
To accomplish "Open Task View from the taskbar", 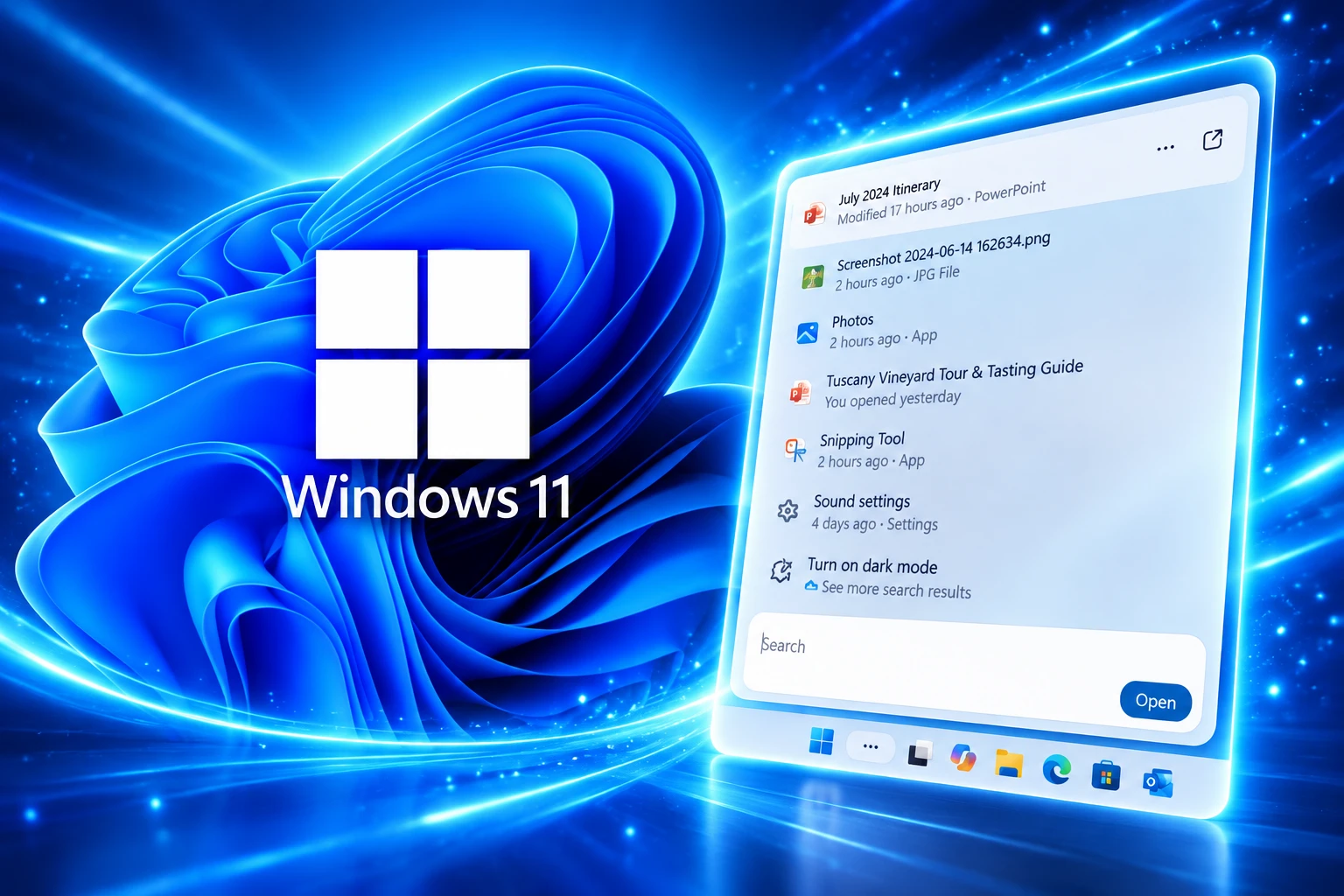I will pyautogui.click(x=919, y=752).
